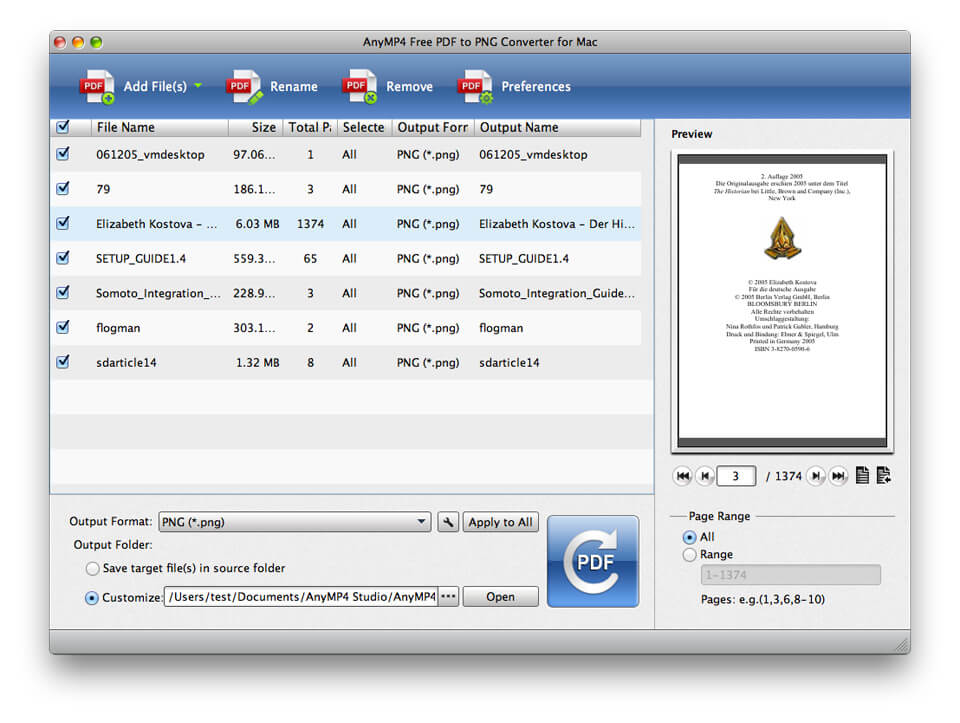This screenshot has height=723, width=960.
Task: Open output settings with the wrench icon
Action: click(x=448, y=521)
